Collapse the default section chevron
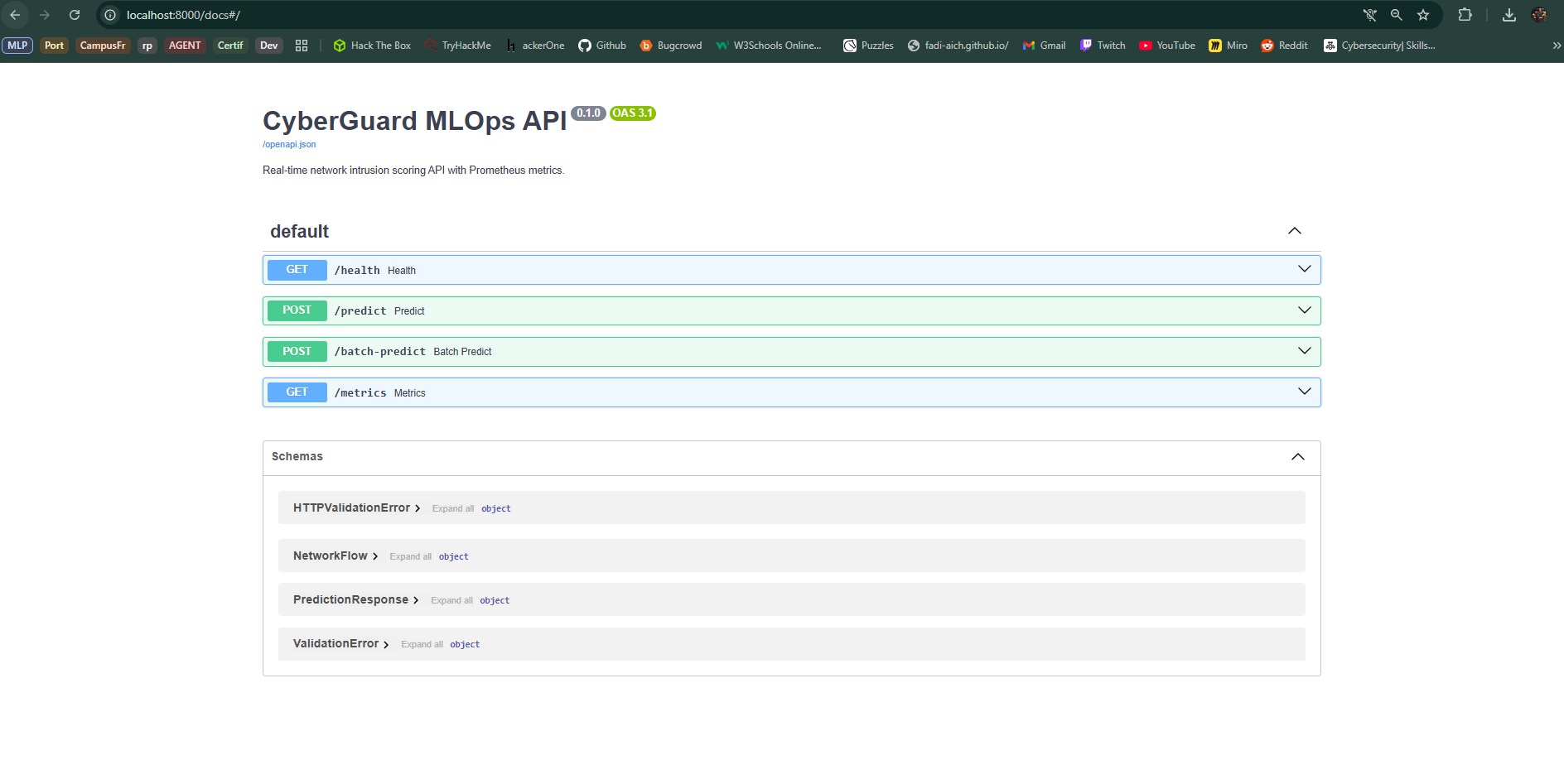This screenshot has width=1564, height=784. tap(1295, 231)
